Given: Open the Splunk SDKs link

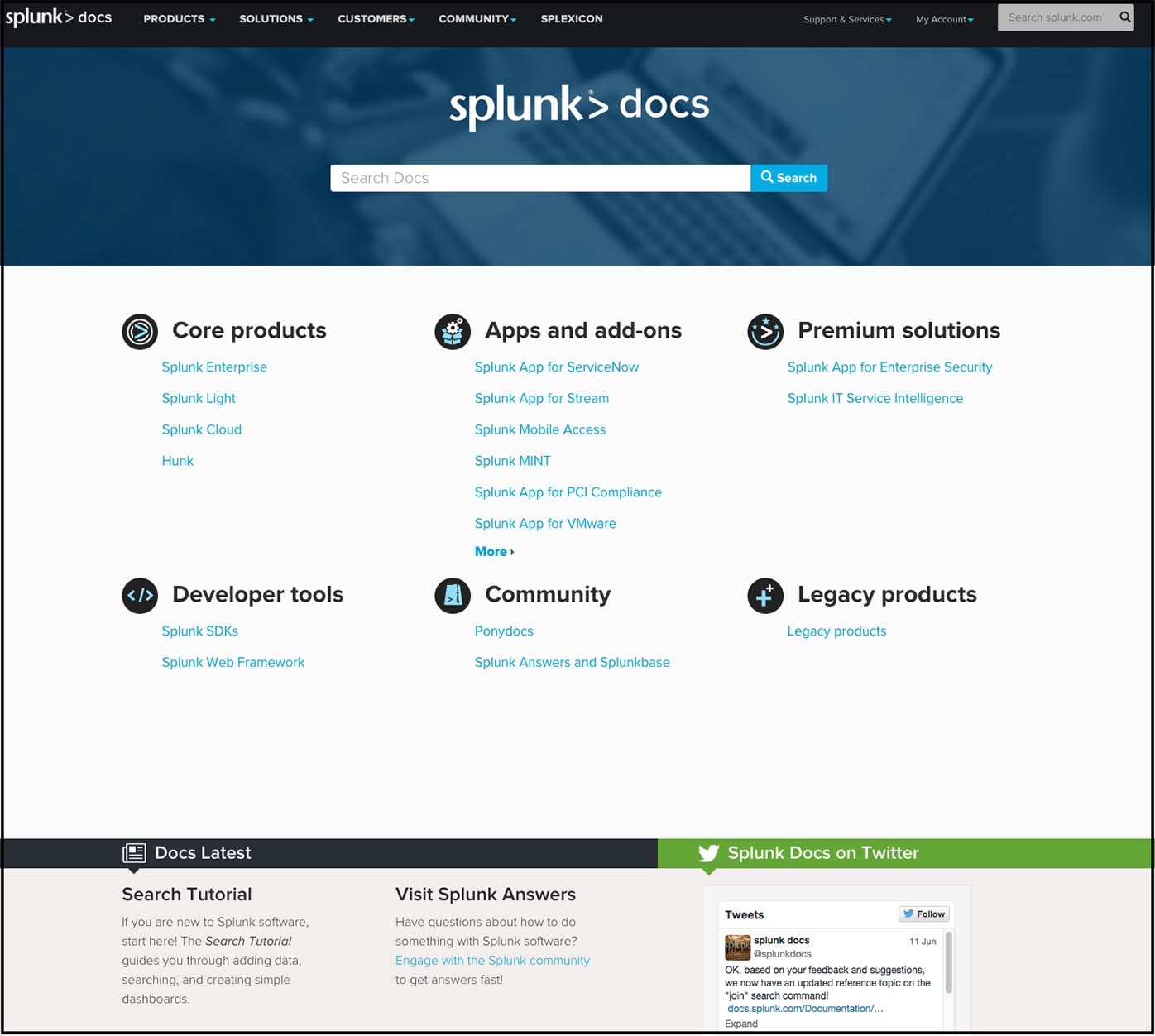Looking at the screenshot, I should [199, 631].
